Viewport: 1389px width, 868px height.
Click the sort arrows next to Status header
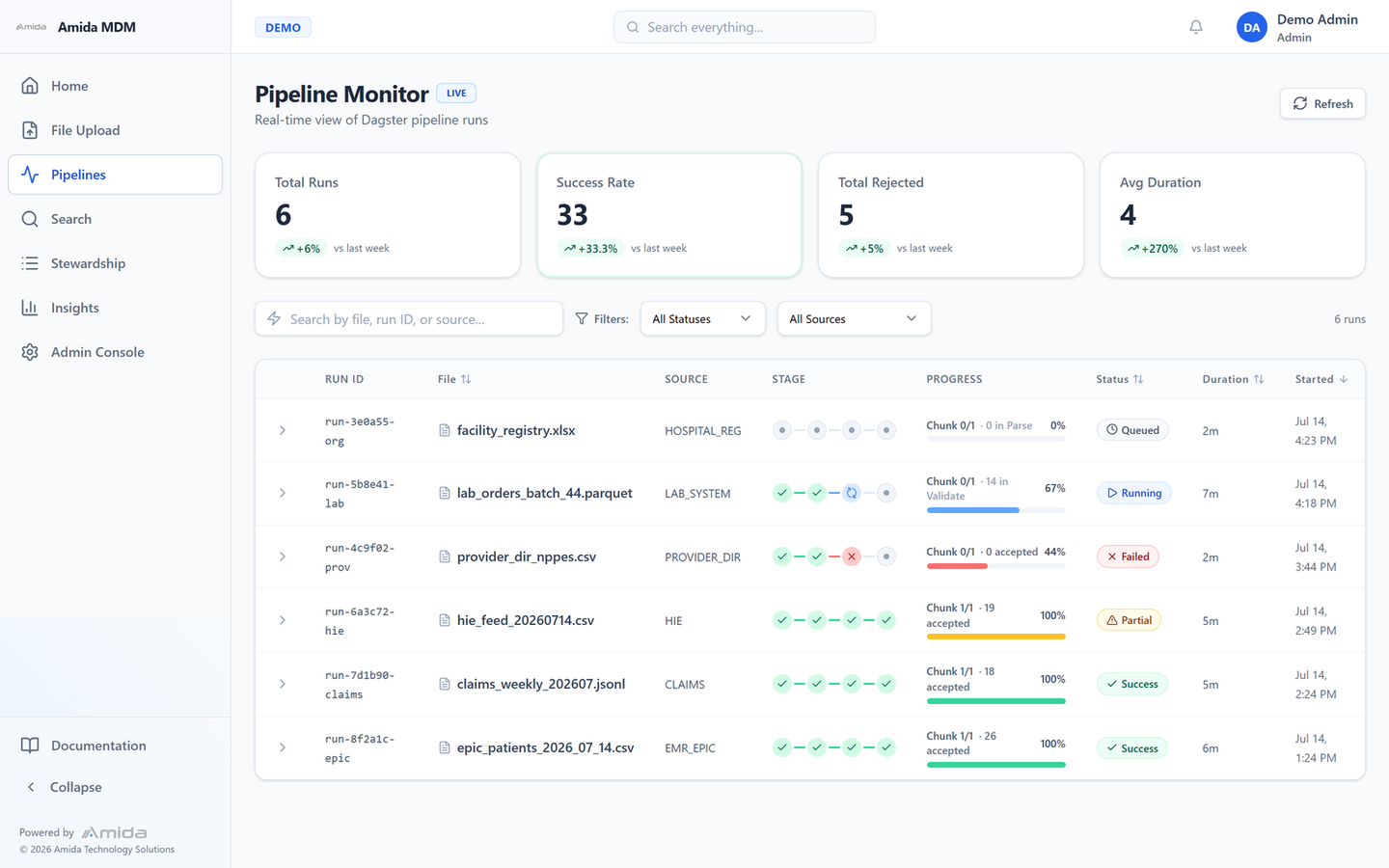(x=1138, y=379)
